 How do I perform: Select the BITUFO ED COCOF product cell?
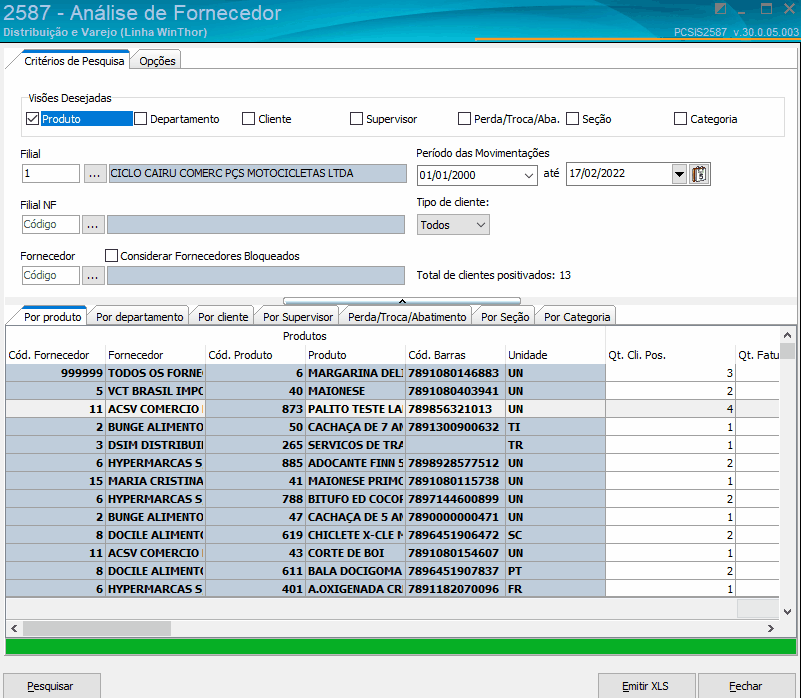pos(355,499)
